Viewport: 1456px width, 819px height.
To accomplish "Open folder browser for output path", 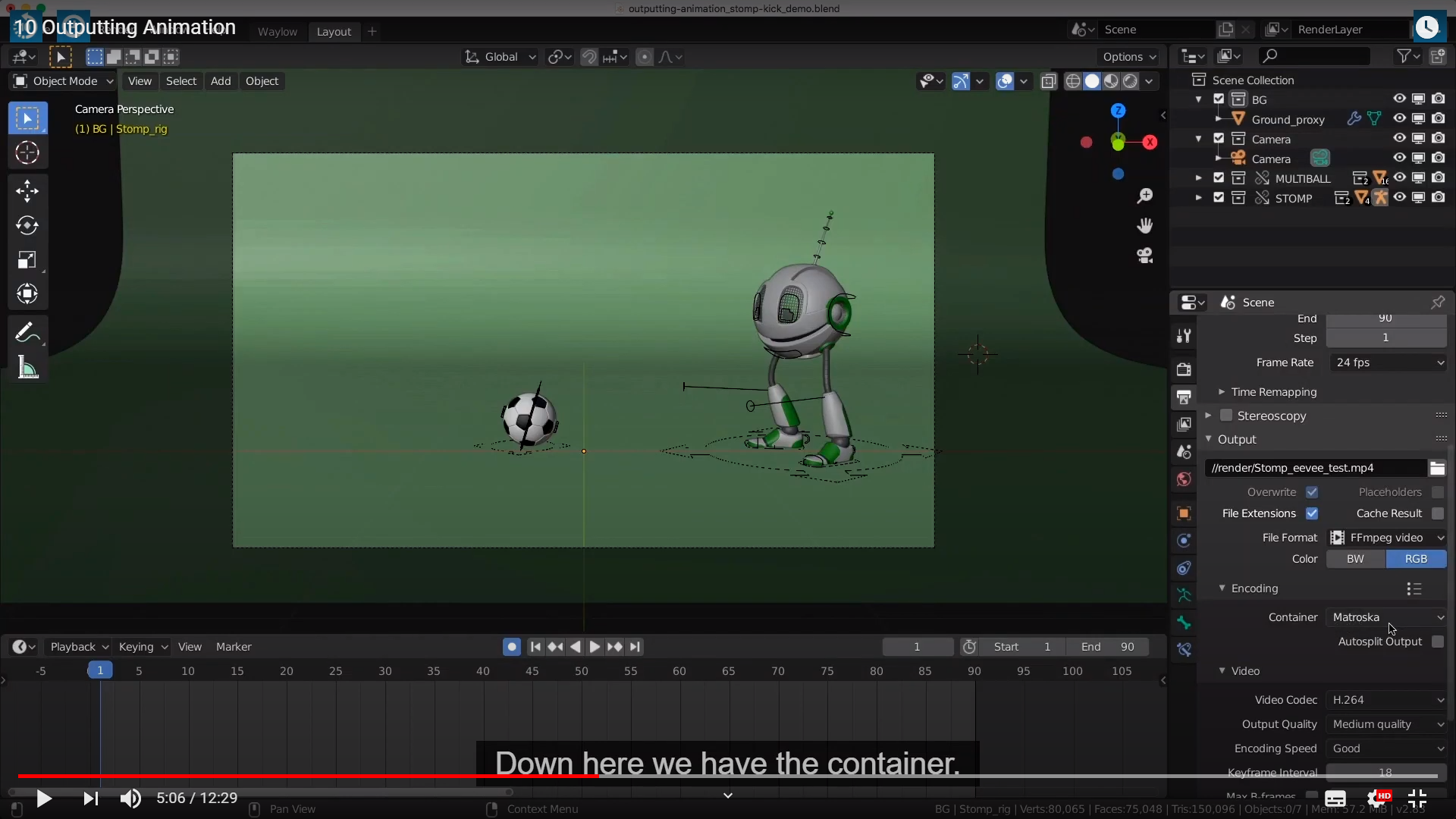I will point(1437,468).
